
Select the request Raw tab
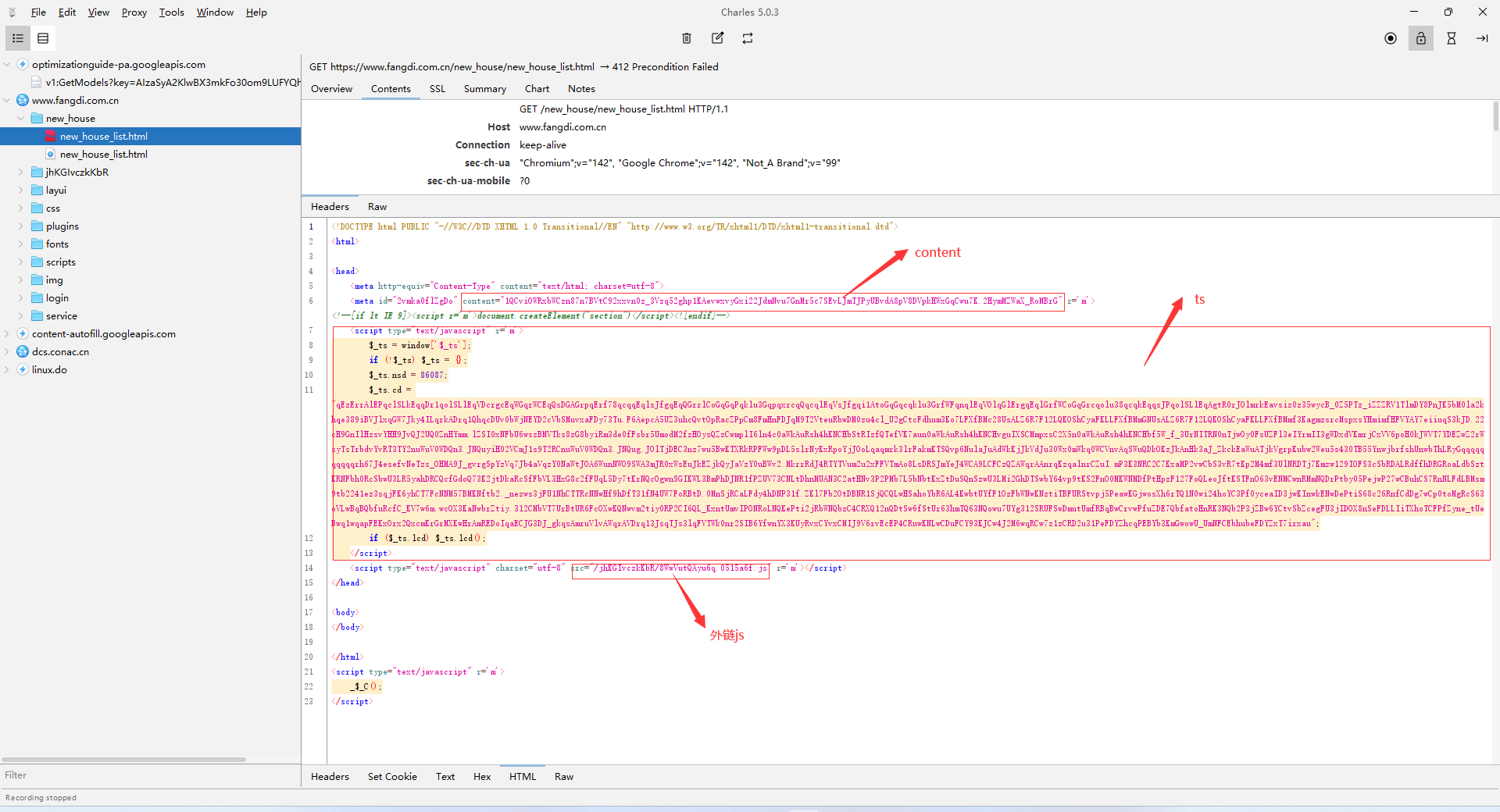click(377, 207)
